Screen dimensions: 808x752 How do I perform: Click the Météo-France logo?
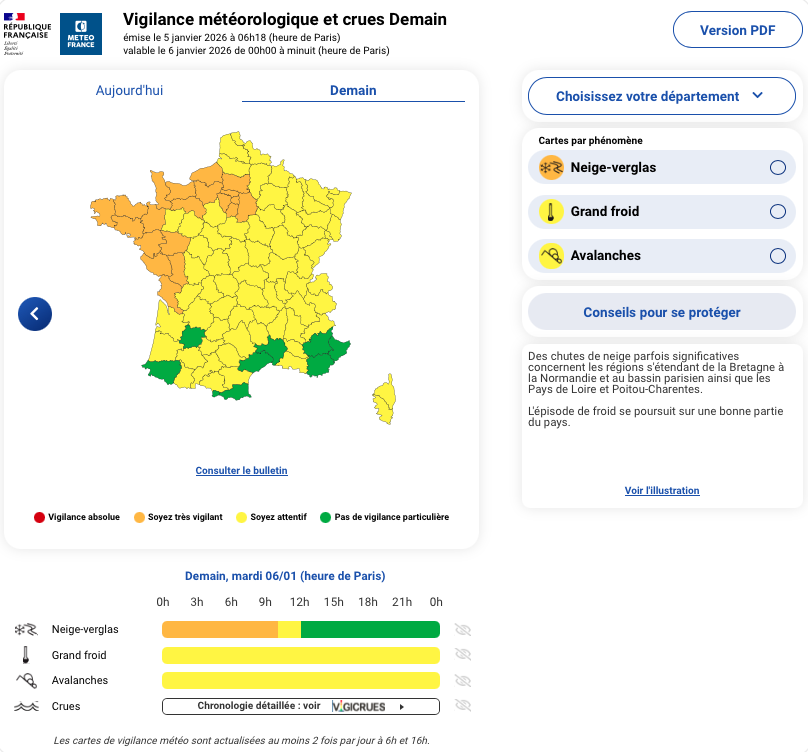(x=81, y=33)
